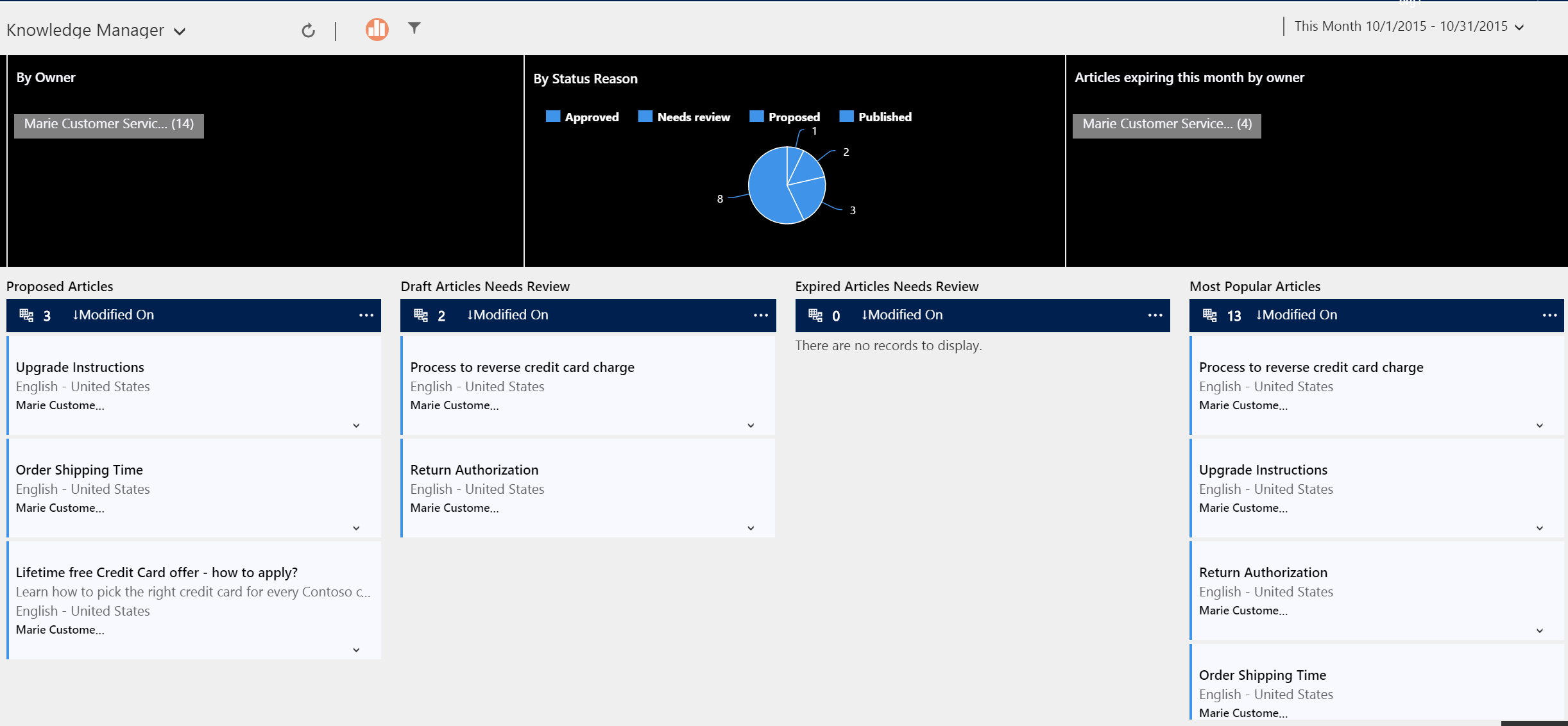Expand the Upgrade Instructions card in Proposed Articles
This screenshot has height=726, width=1568.
click(356, 425)
